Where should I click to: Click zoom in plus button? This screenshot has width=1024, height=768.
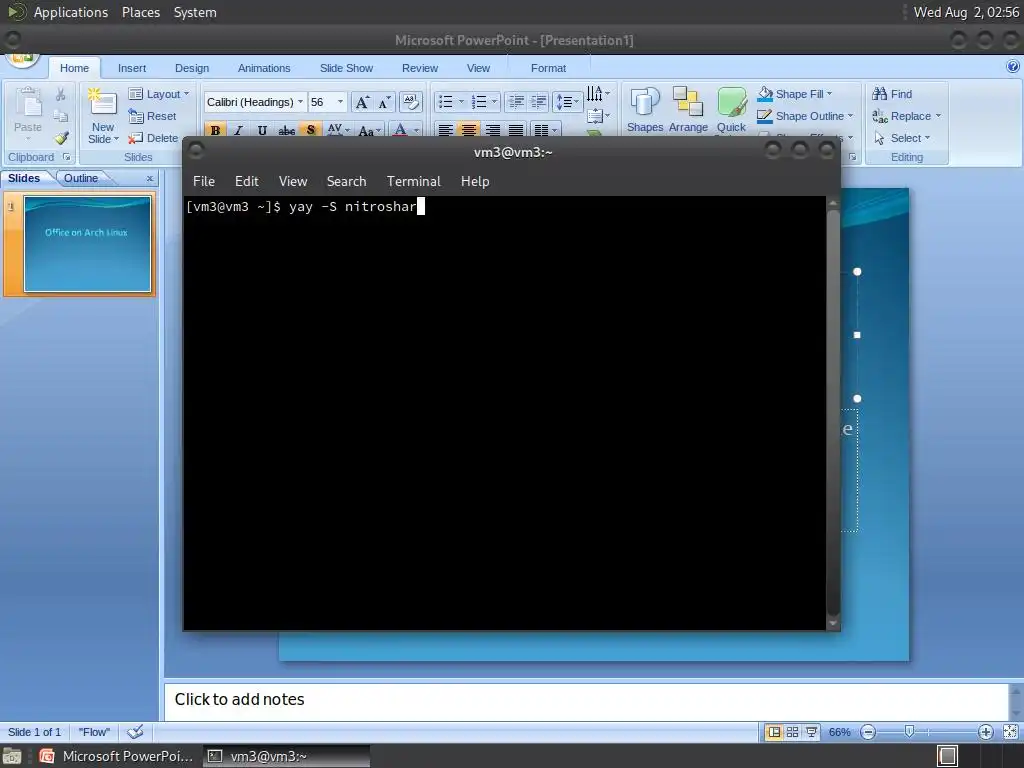(x=985, y=732)
